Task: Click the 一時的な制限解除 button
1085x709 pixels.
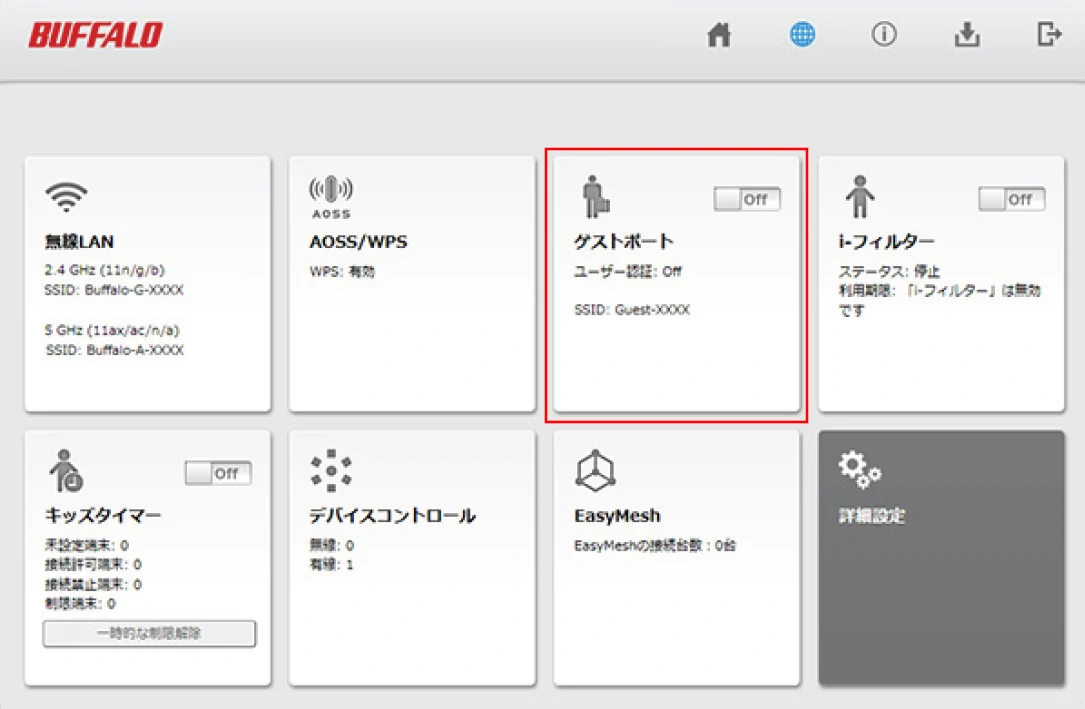Action: 149,633
